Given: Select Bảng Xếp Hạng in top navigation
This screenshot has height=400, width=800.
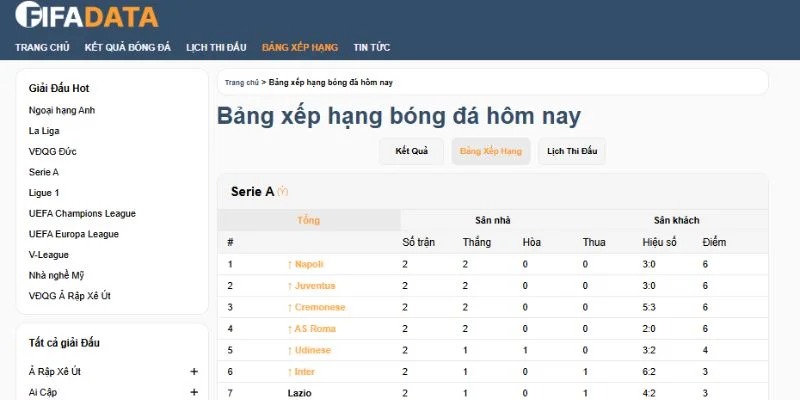Looking at the screenshot, I should tap(300, 47).
